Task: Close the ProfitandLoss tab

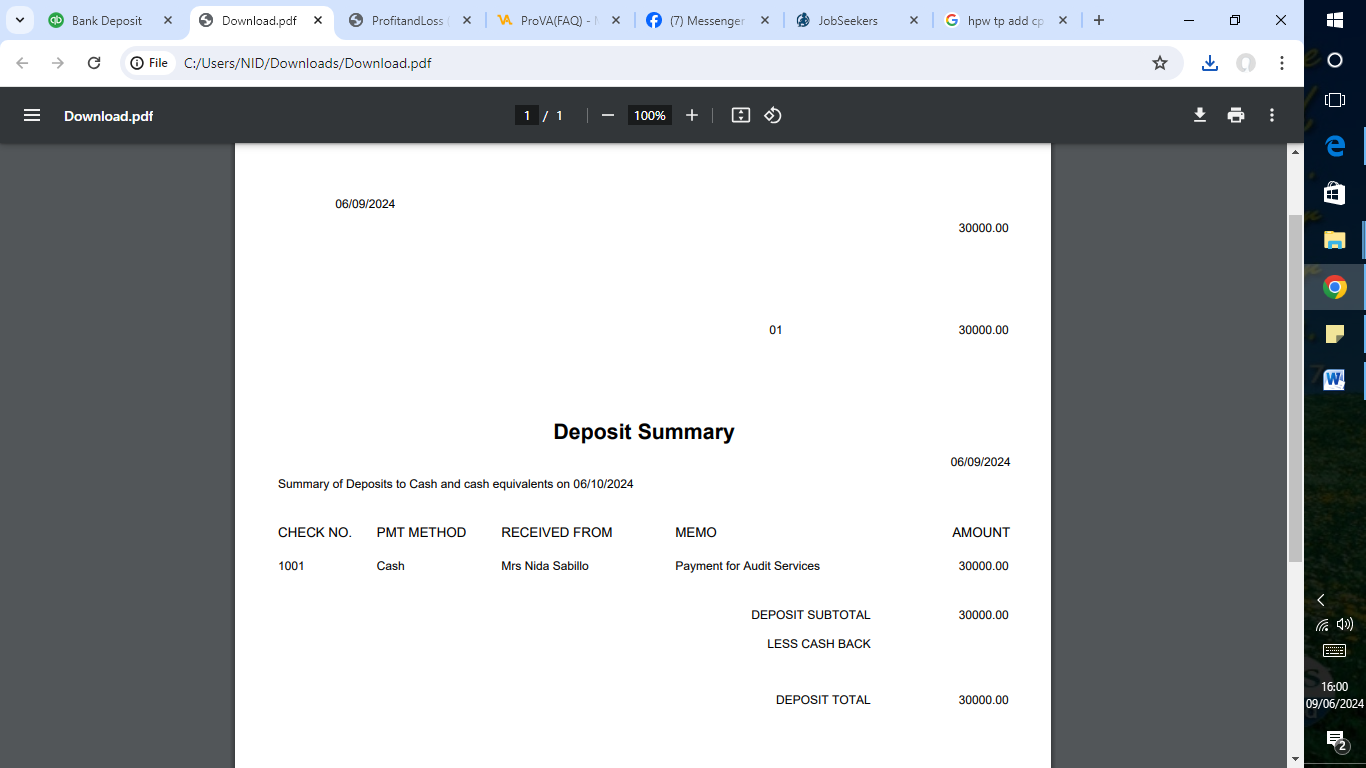Action: (467, 20)
